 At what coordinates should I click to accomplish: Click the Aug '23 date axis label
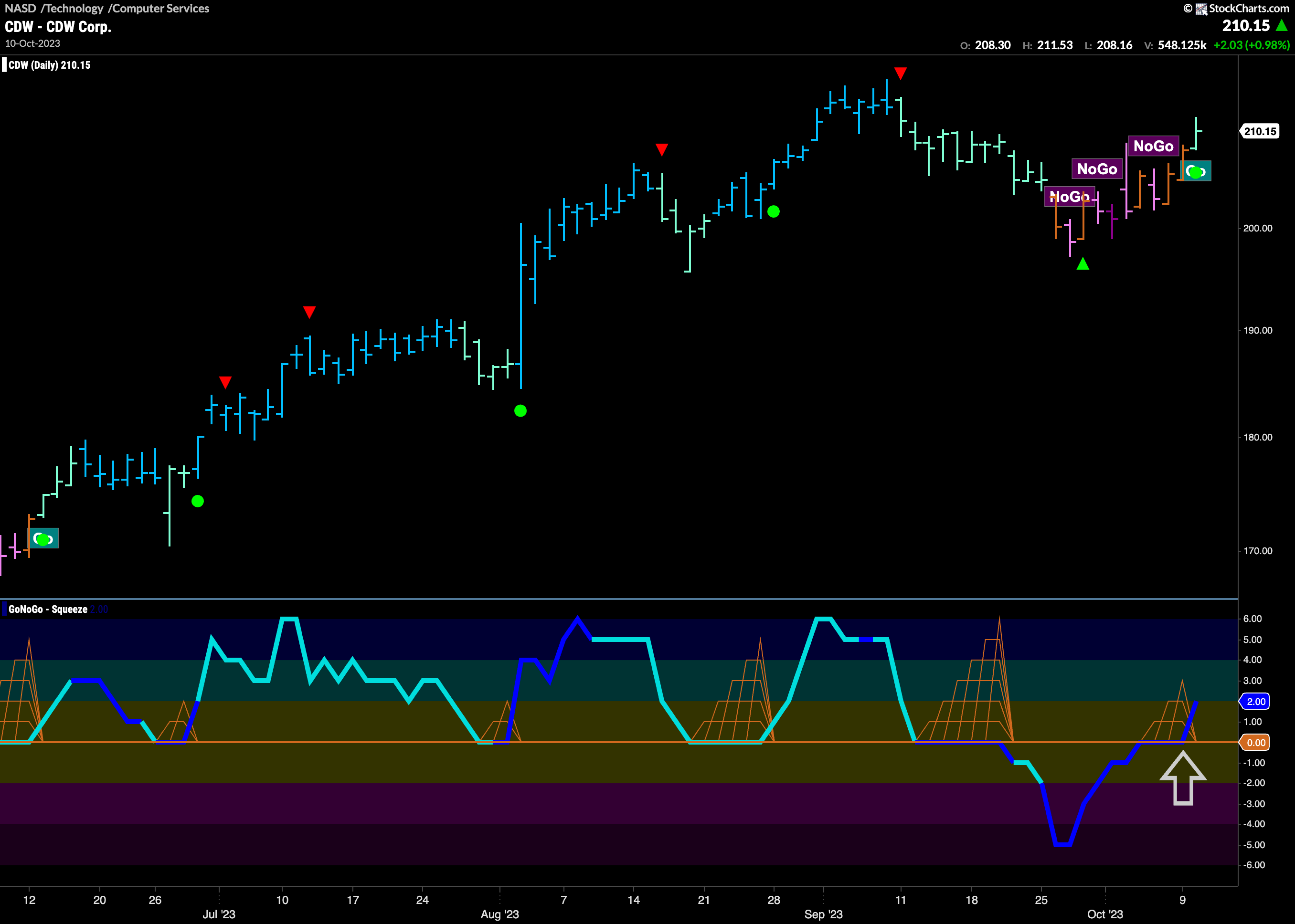(500, 914)
